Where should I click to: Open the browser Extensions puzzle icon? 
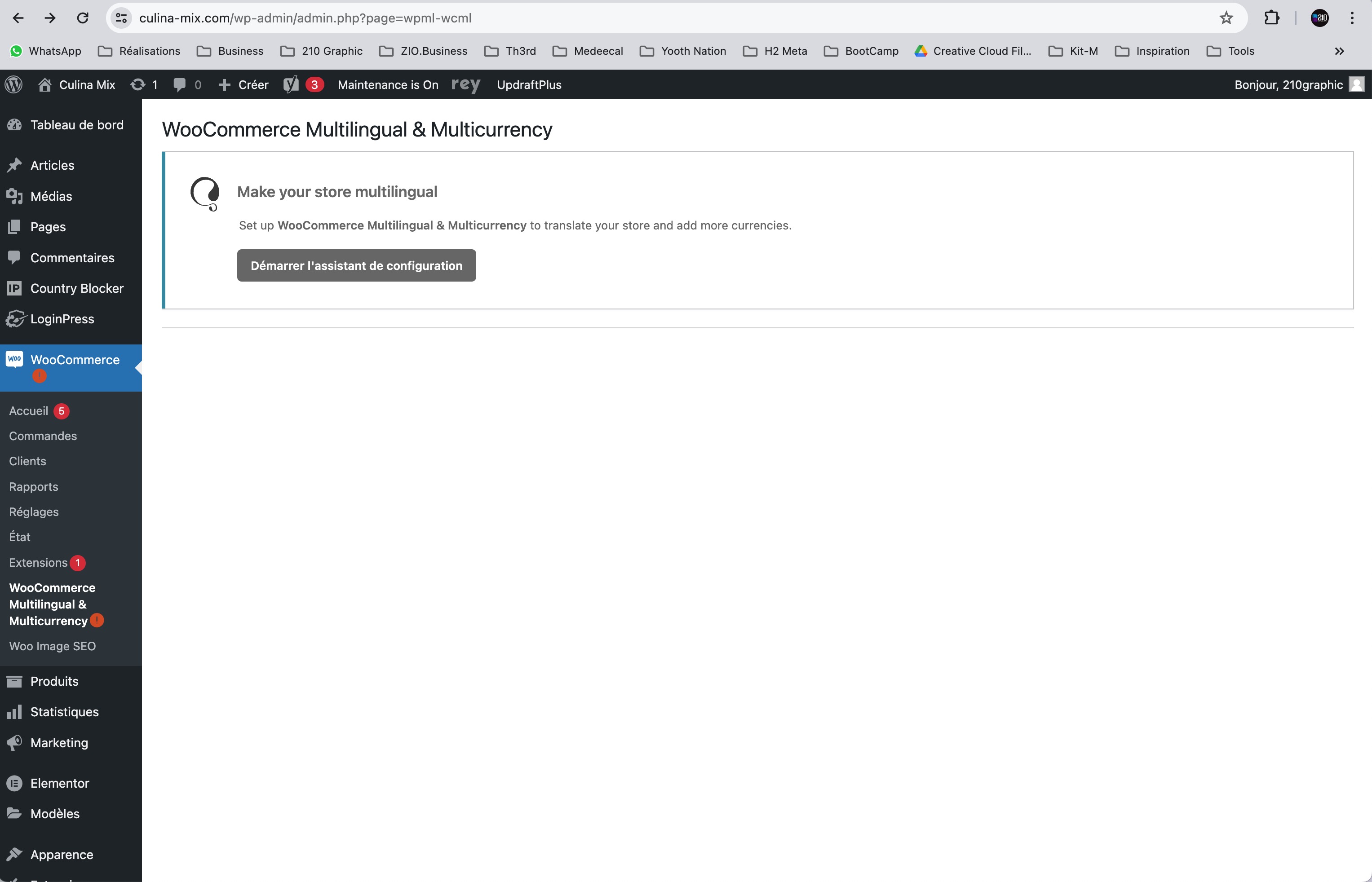coord(1272,18)
